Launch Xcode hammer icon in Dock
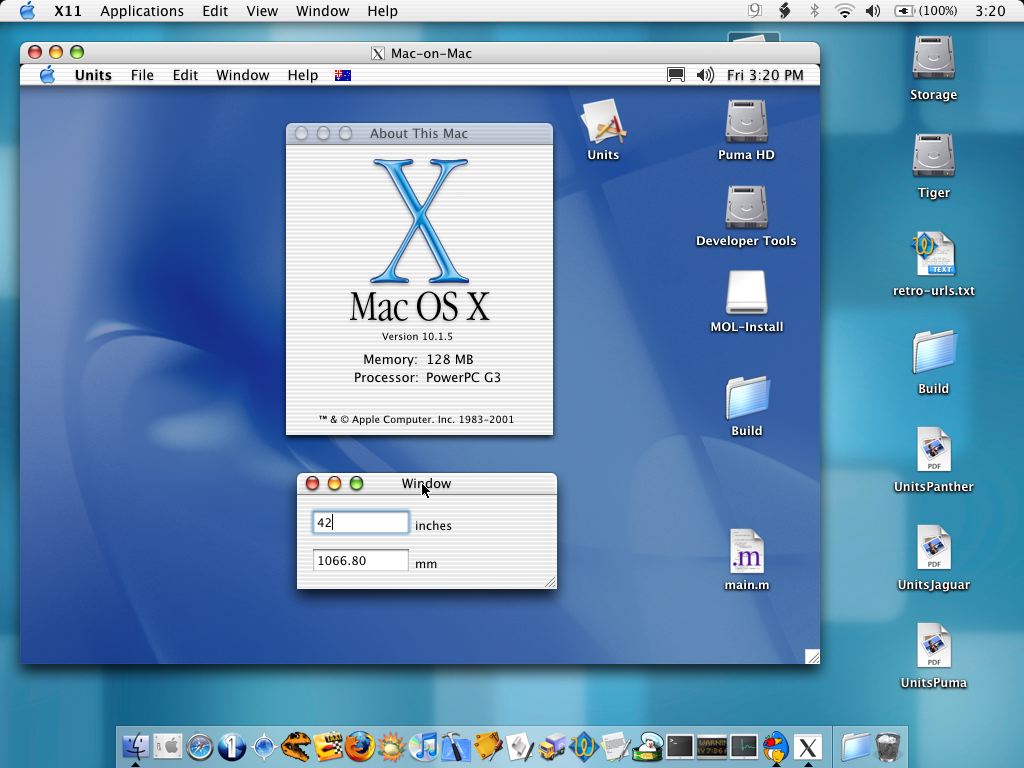 pos(456,746)
